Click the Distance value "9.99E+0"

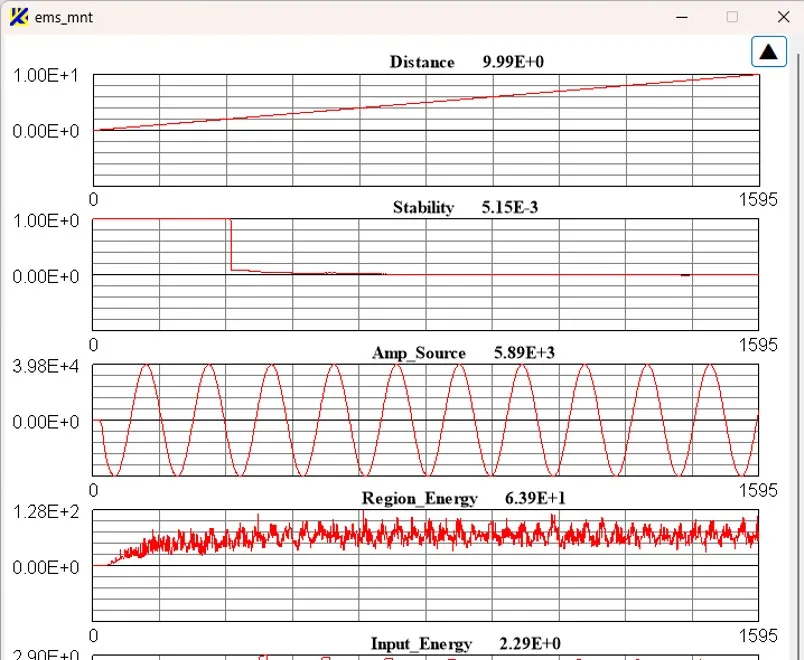513,62
